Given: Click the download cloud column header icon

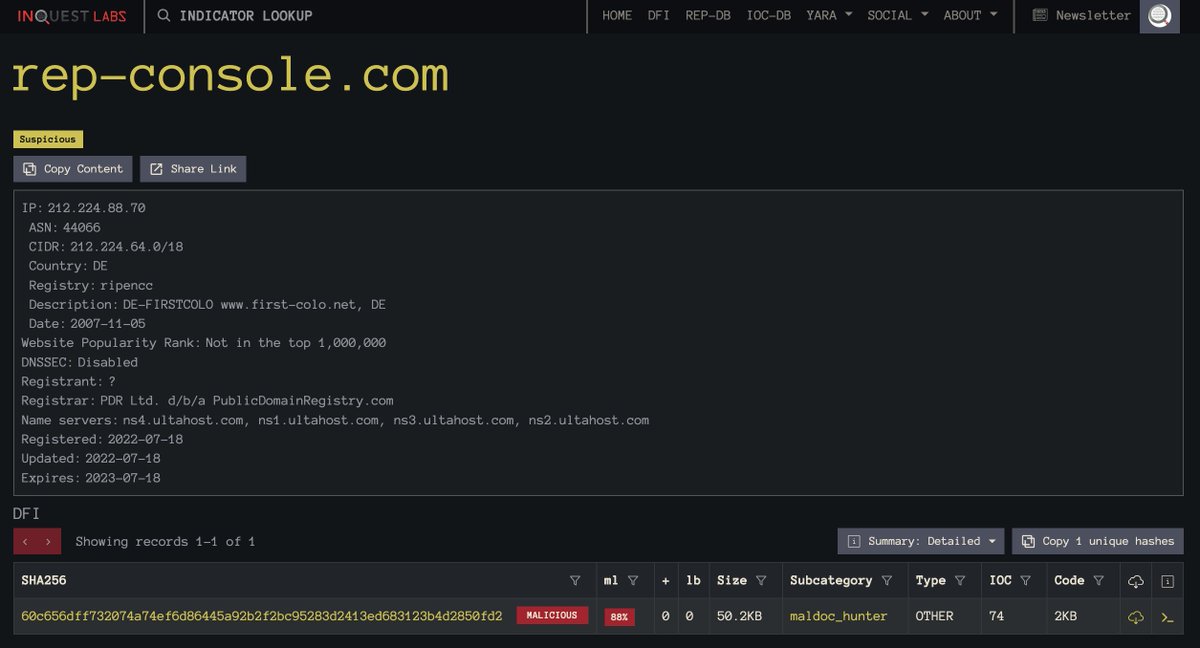Looking at the screenshot, I should point(1135,581).
